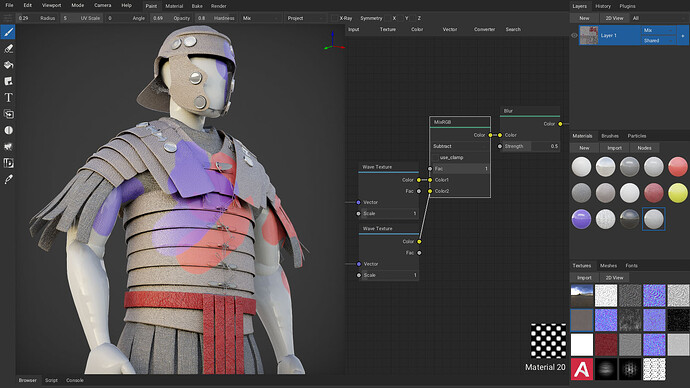The image size is (690, 388).
Task: Adjust Blur node Strength slider
Action: tap(531, 146)
